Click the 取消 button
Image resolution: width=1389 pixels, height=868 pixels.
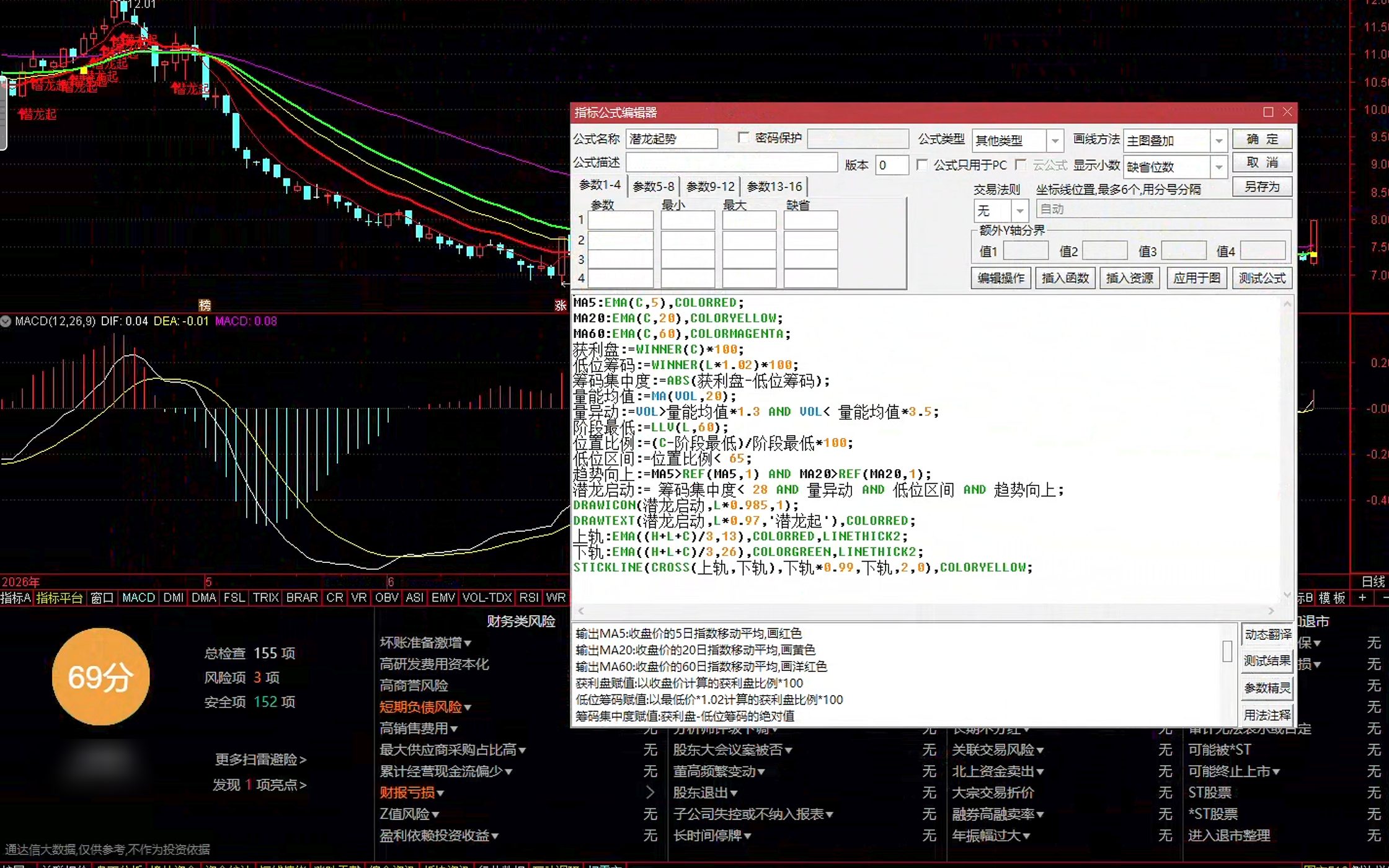(1263, 162)
